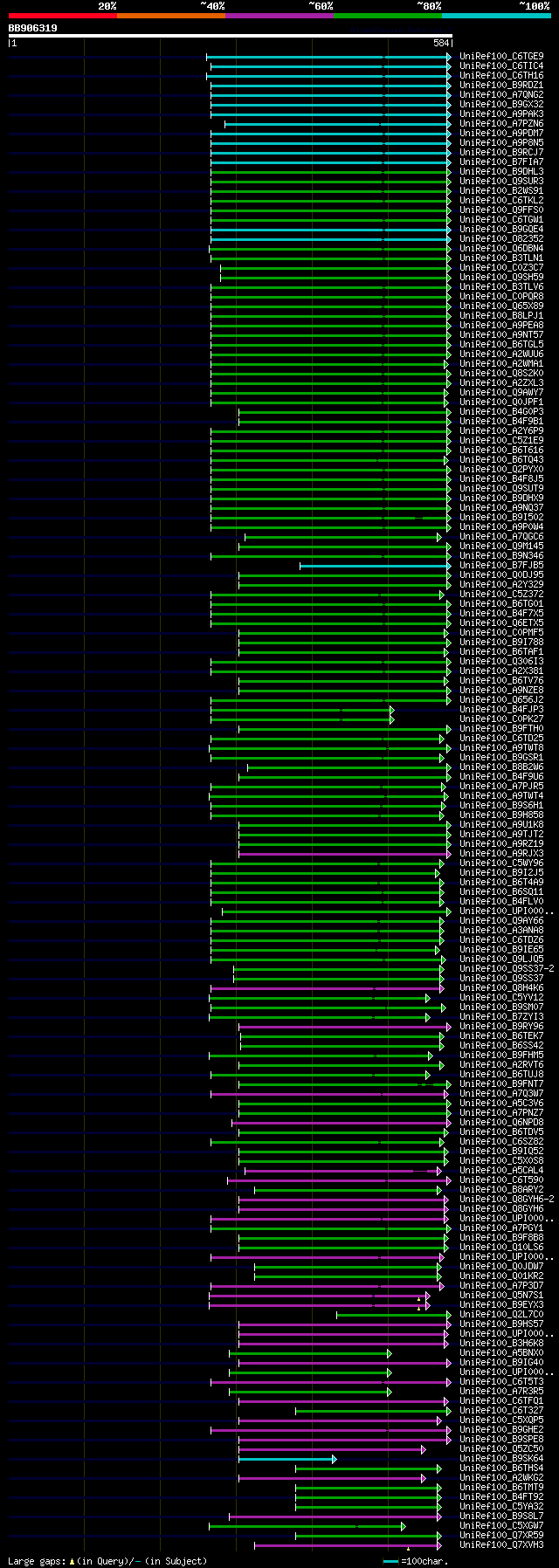Open hit UniRef100_C6TH16

tap(501, 75)
